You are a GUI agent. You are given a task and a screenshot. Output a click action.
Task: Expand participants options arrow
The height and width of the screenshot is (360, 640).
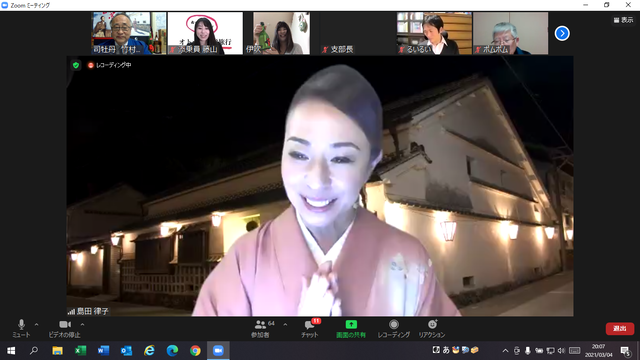tap(285, 325)
